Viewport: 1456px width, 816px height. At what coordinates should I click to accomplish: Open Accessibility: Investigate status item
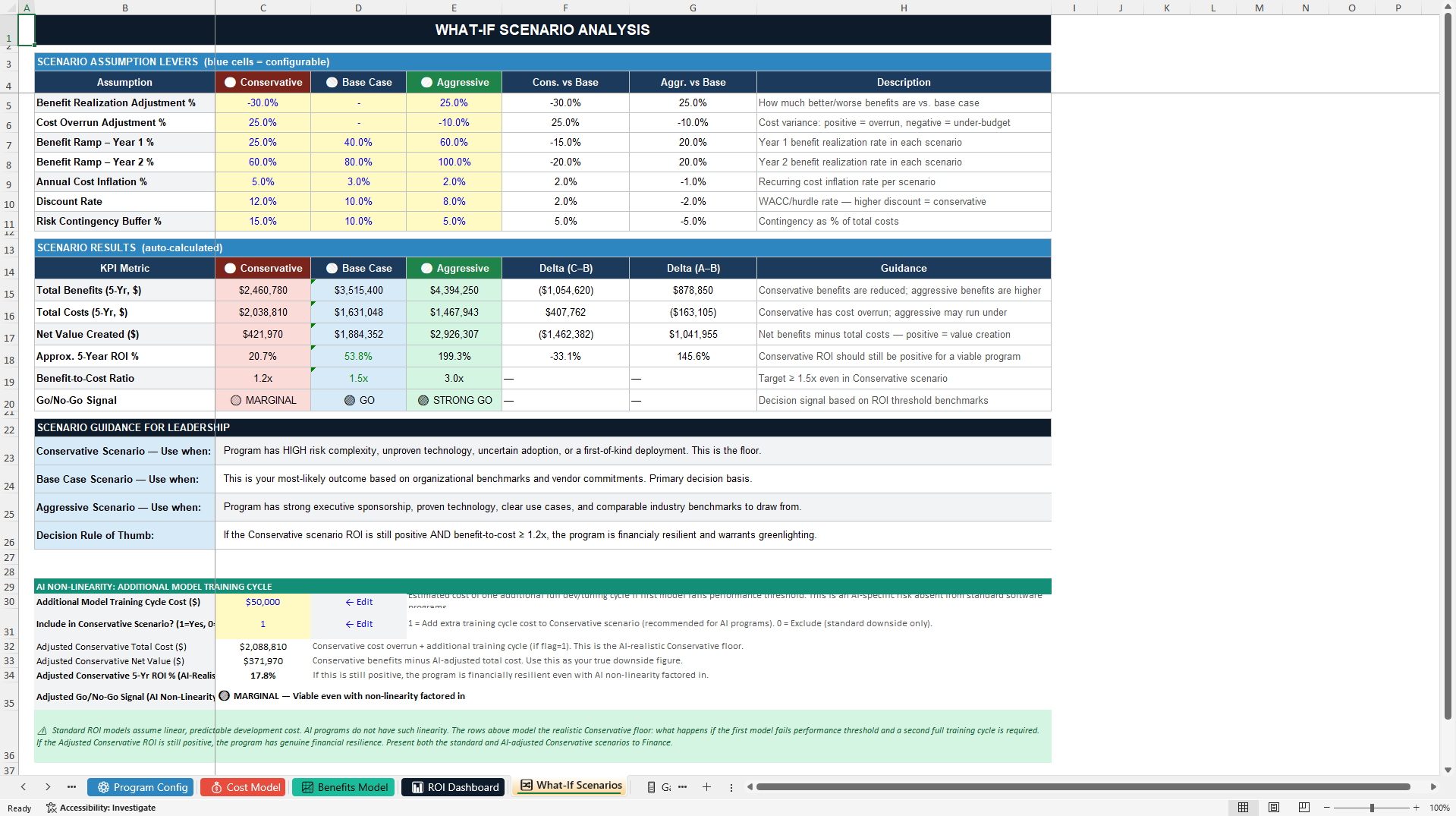[x=101, y=808]
